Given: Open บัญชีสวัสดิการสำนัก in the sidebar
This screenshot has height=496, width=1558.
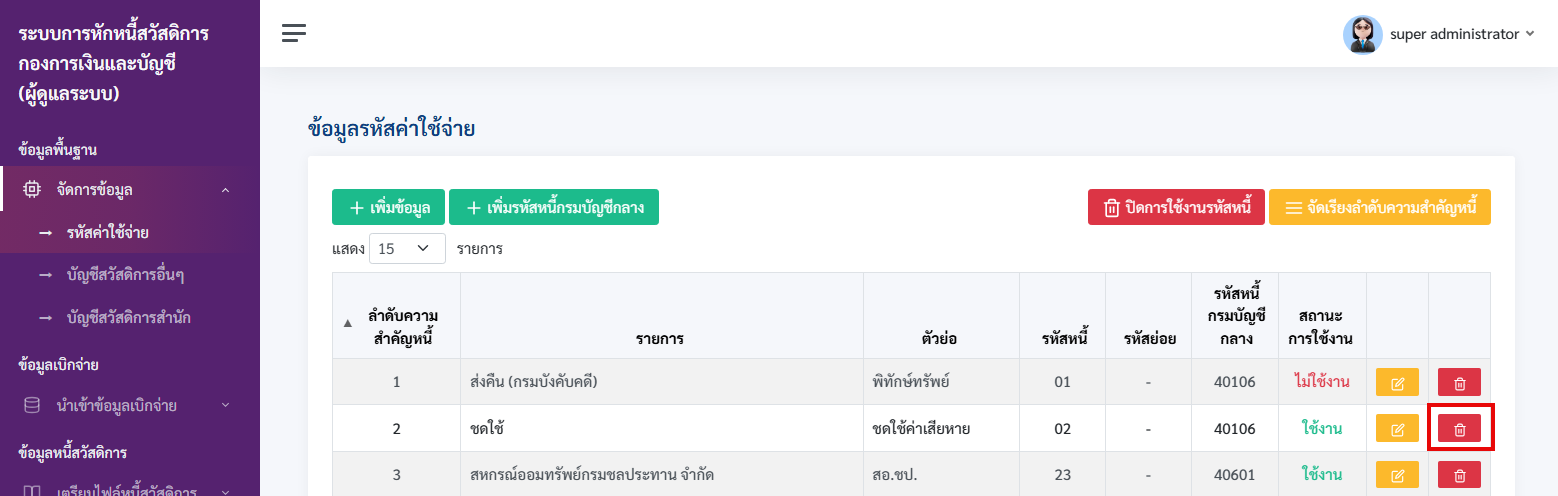Looking at the screenshot, I should (x=128, y=318).
